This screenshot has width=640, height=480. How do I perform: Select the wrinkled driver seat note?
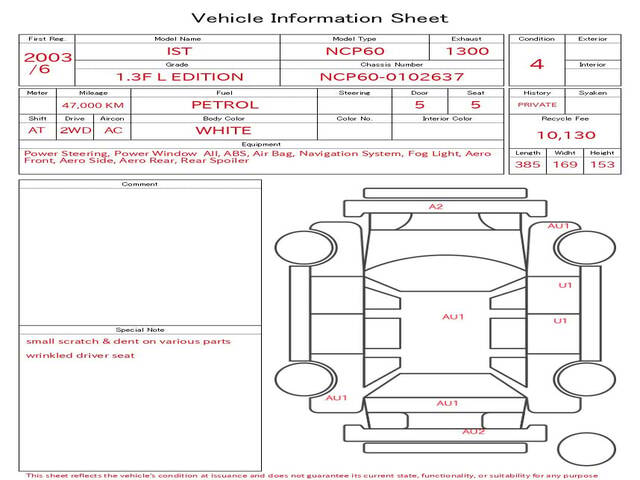point(80,355)
